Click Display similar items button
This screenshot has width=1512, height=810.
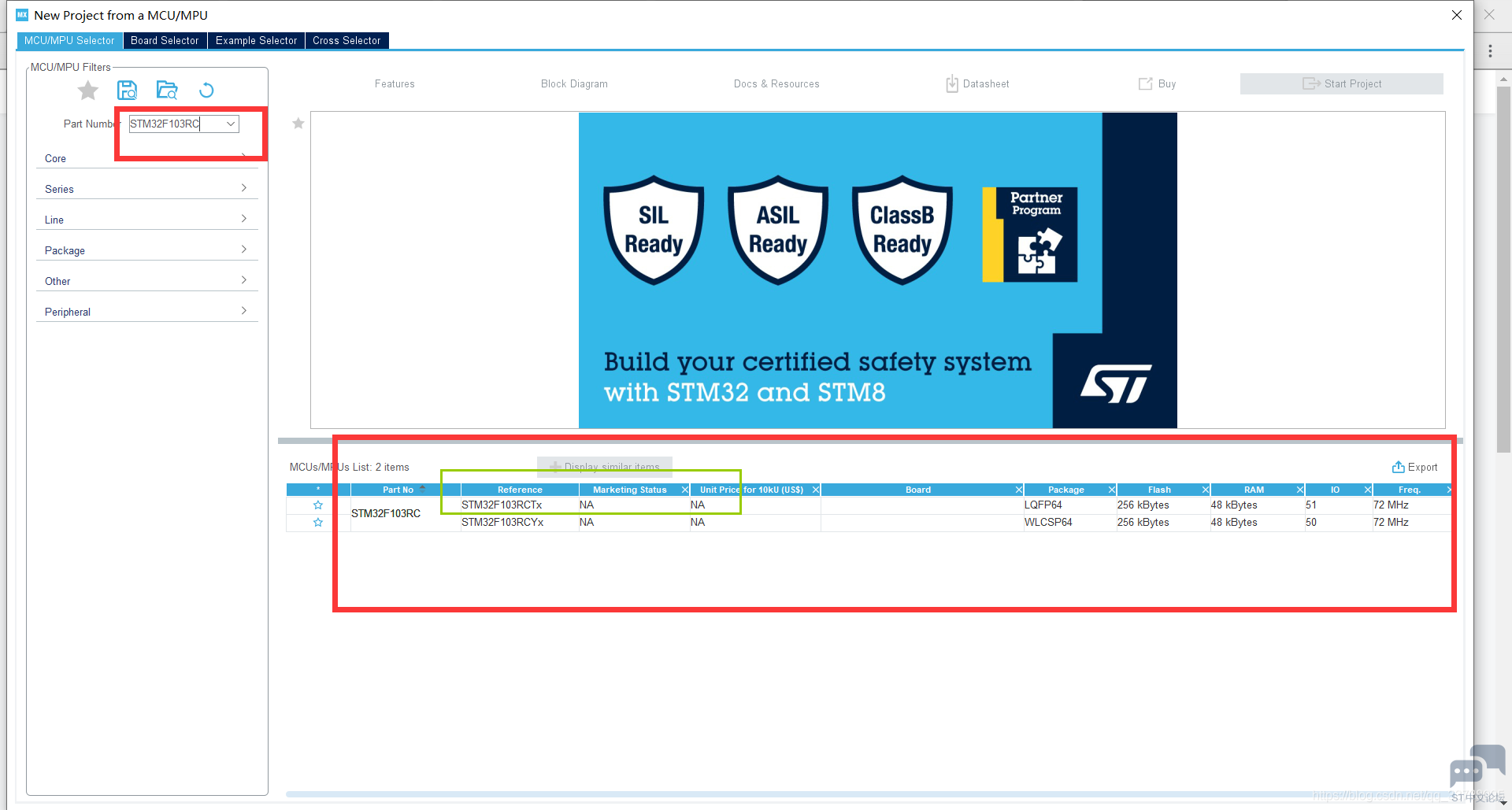pos(604,467)
